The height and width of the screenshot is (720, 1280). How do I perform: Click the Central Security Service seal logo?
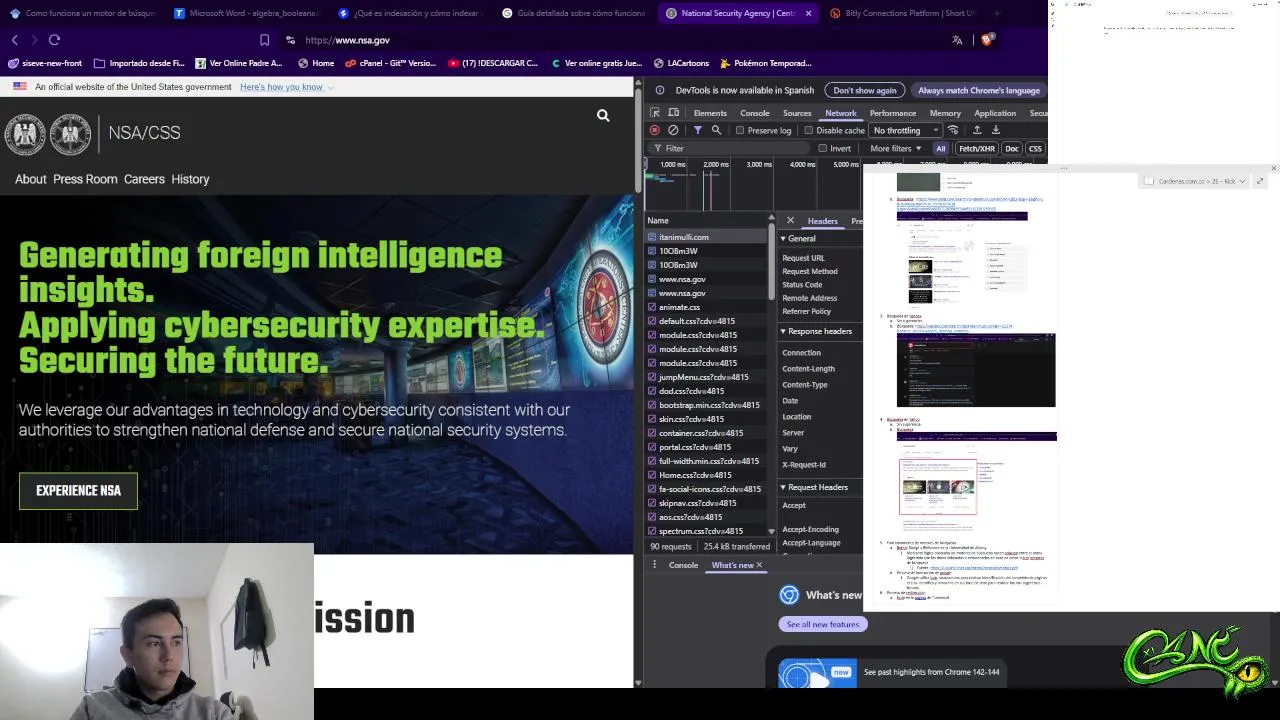tap(70, 134)
